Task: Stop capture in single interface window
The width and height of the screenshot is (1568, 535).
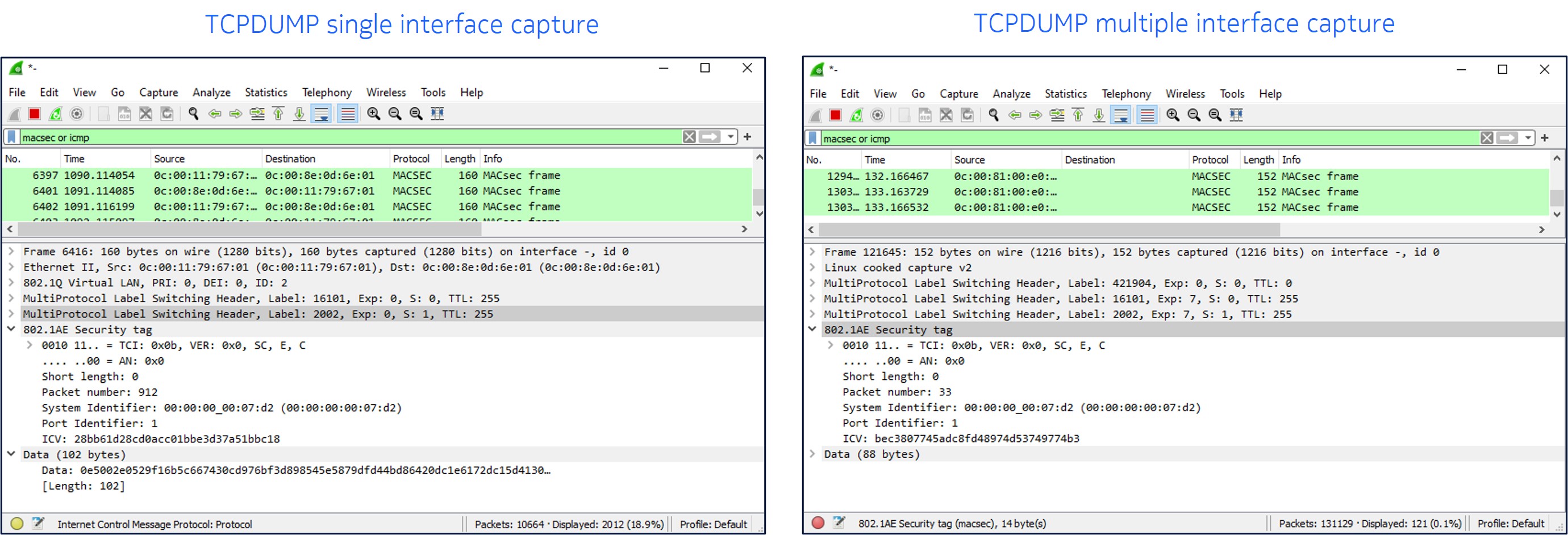Action: 34,114
